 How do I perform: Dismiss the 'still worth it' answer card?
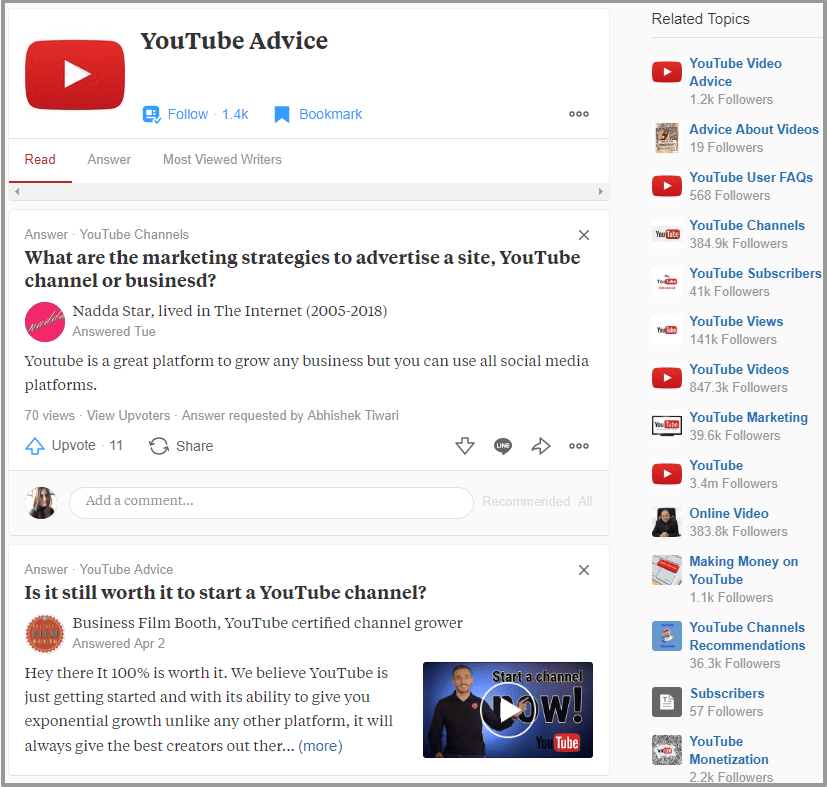coord(584,570)
